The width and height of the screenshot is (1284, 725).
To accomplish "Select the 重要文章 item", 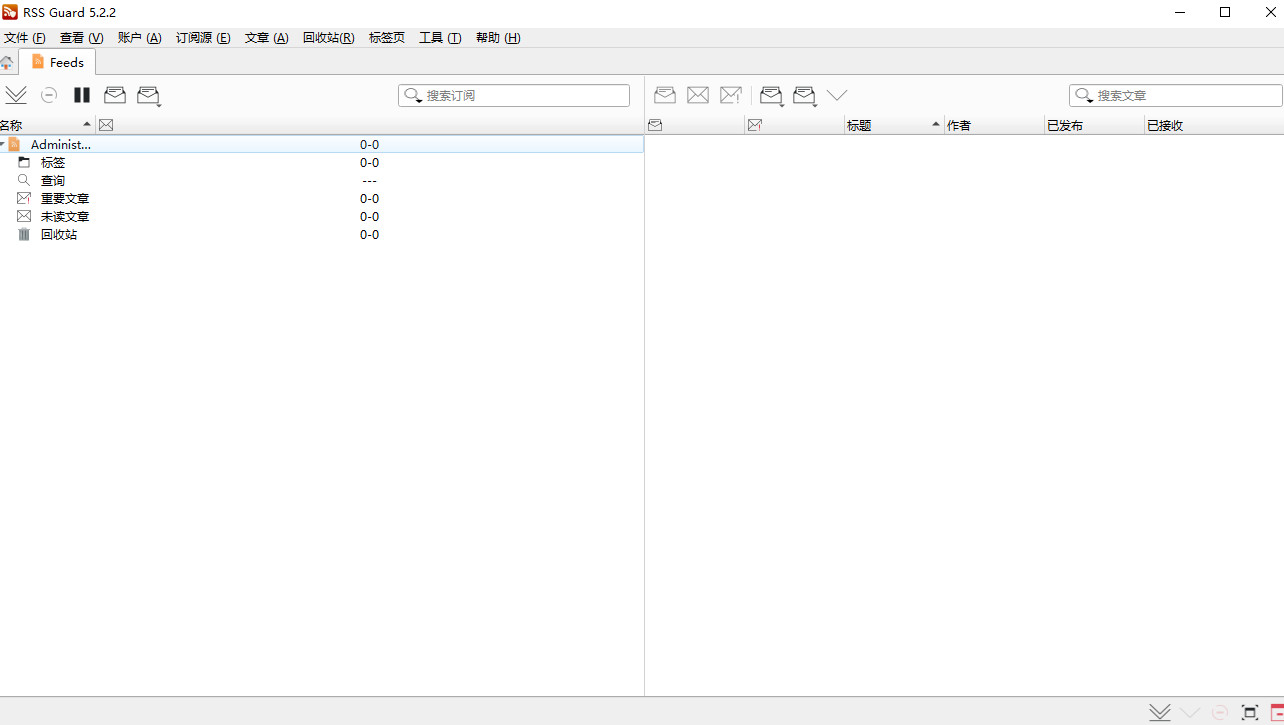I will (65, 199).
